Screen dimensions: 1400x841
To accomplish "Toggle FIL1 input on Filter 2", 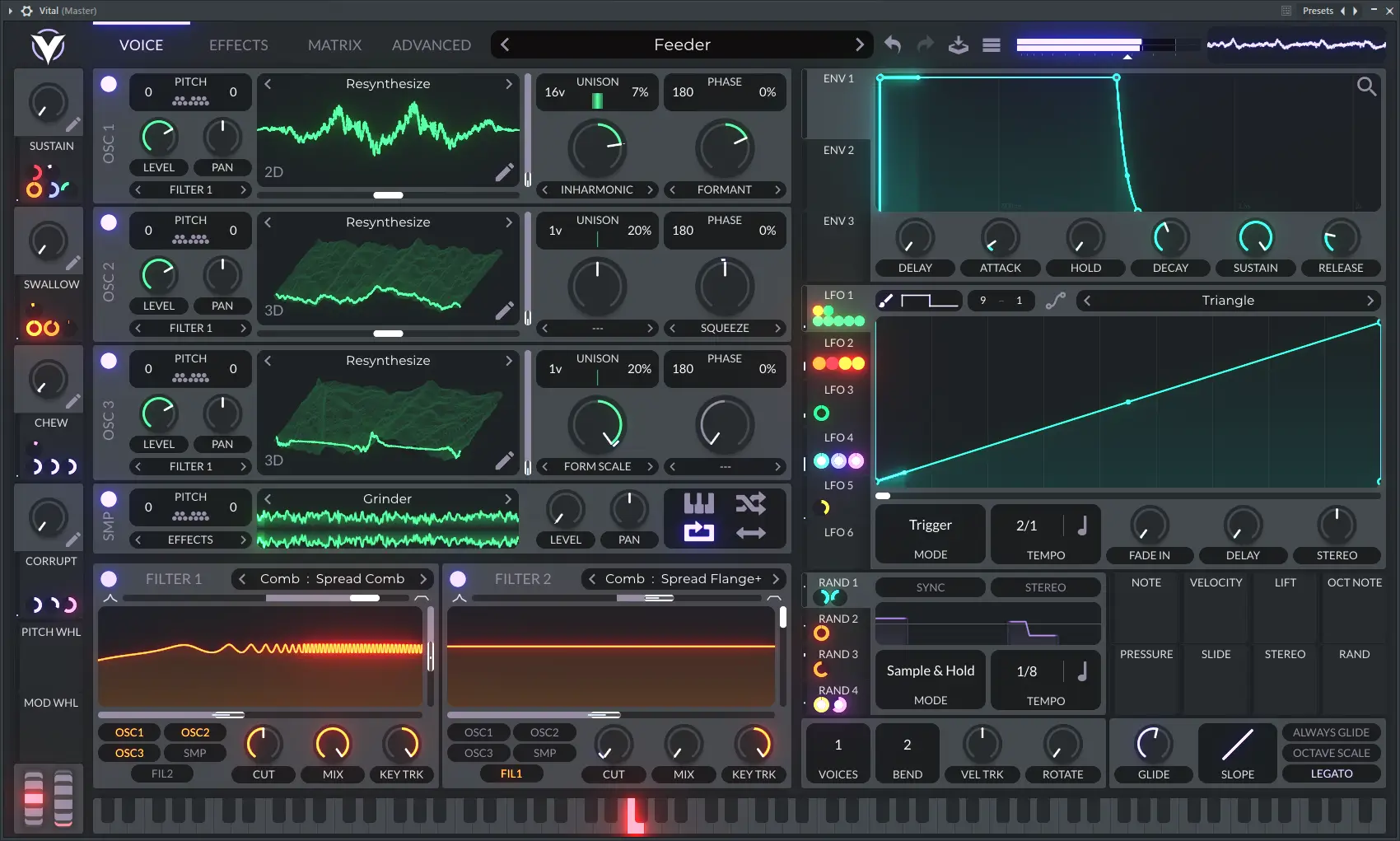I will click(511, 773).
